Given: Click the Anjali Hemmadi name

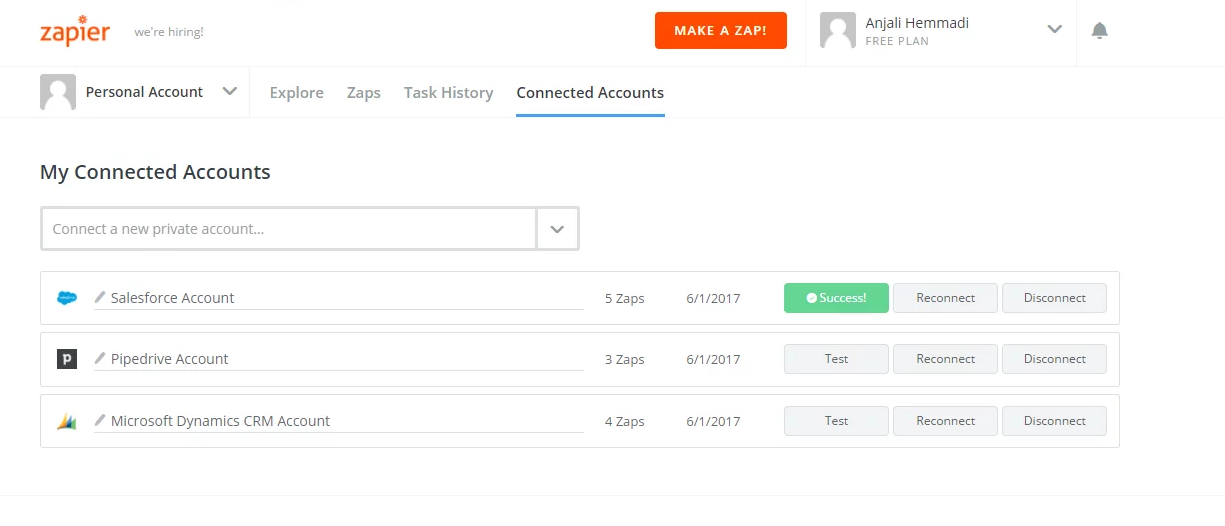Looking at the screenshot, I should point(917,23).
